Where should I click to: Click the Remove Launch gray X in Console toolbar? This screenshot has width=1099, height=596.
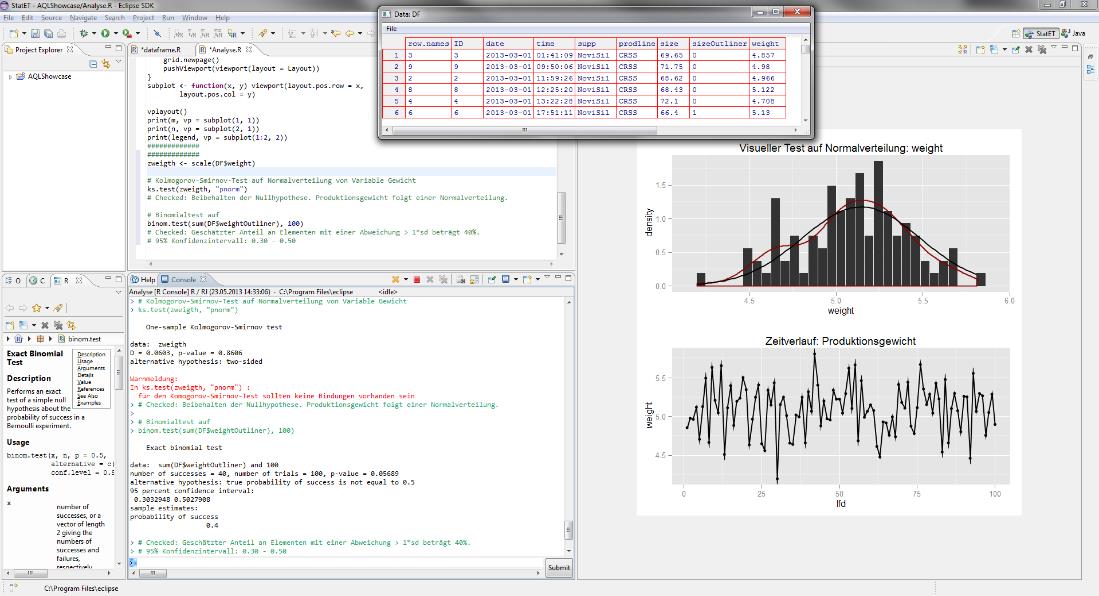click(430, 279)
